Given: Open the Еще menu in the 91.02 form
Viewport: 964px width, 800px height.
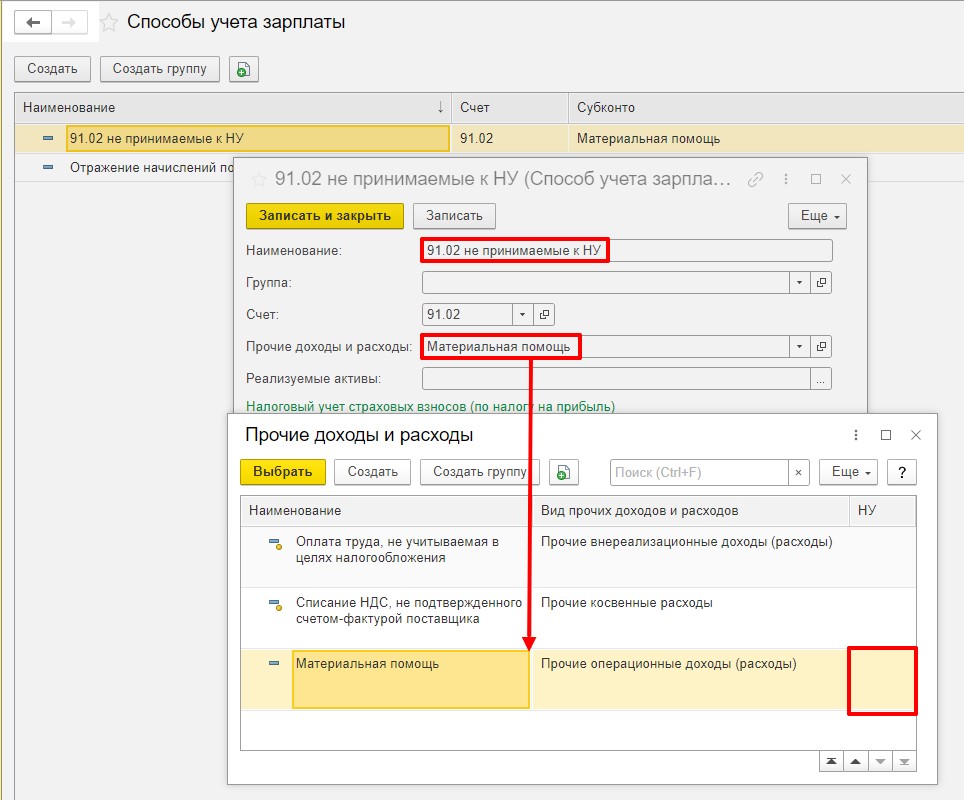Looking at the screenshot, I should 818,216.
